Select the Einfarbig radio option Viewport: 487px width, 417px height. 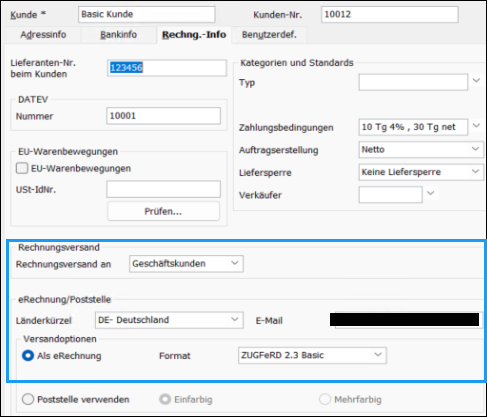(165, 399)
